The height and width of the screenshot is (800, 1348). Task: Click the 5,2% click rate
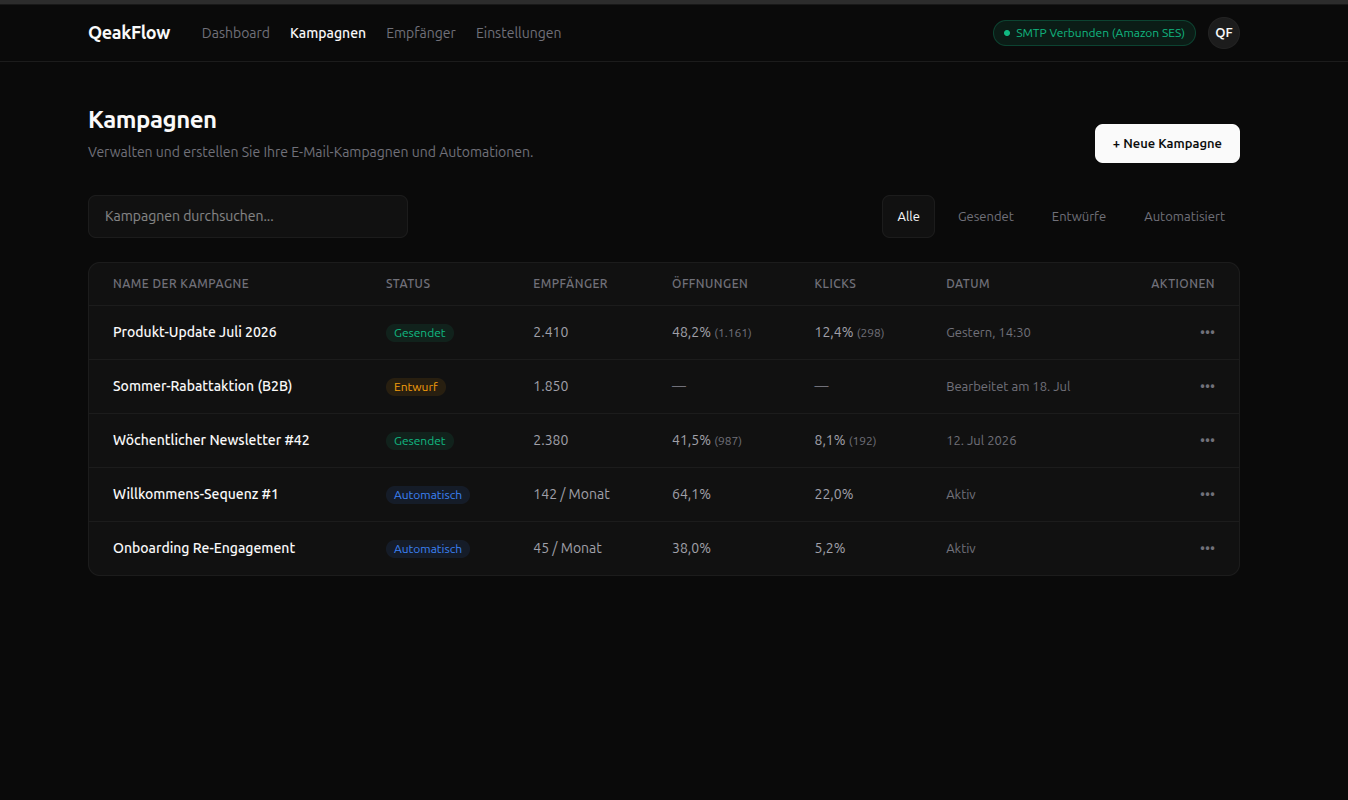(830, 548)
